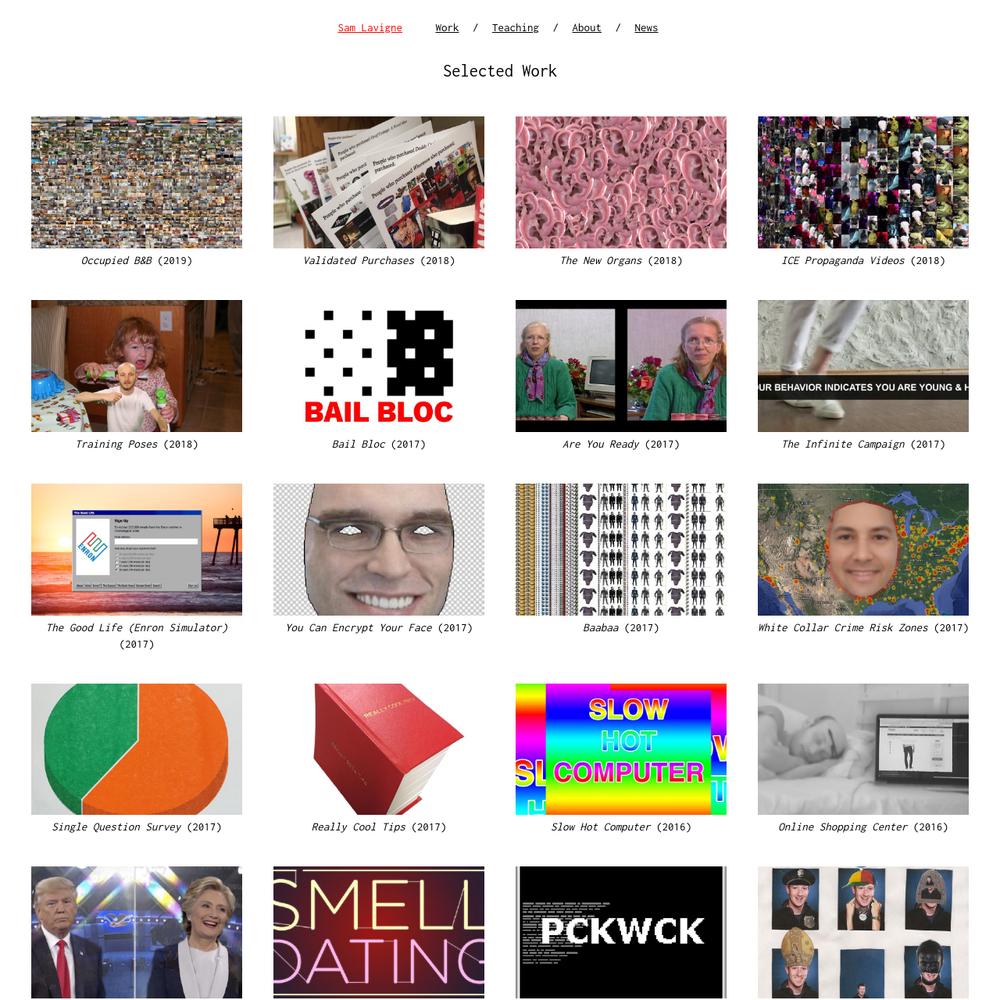This screenshot has height=1000, width=1000.
Task: Click The Infinite Campaign caption link
Action: pyautogui.click(x=864, y=444)
